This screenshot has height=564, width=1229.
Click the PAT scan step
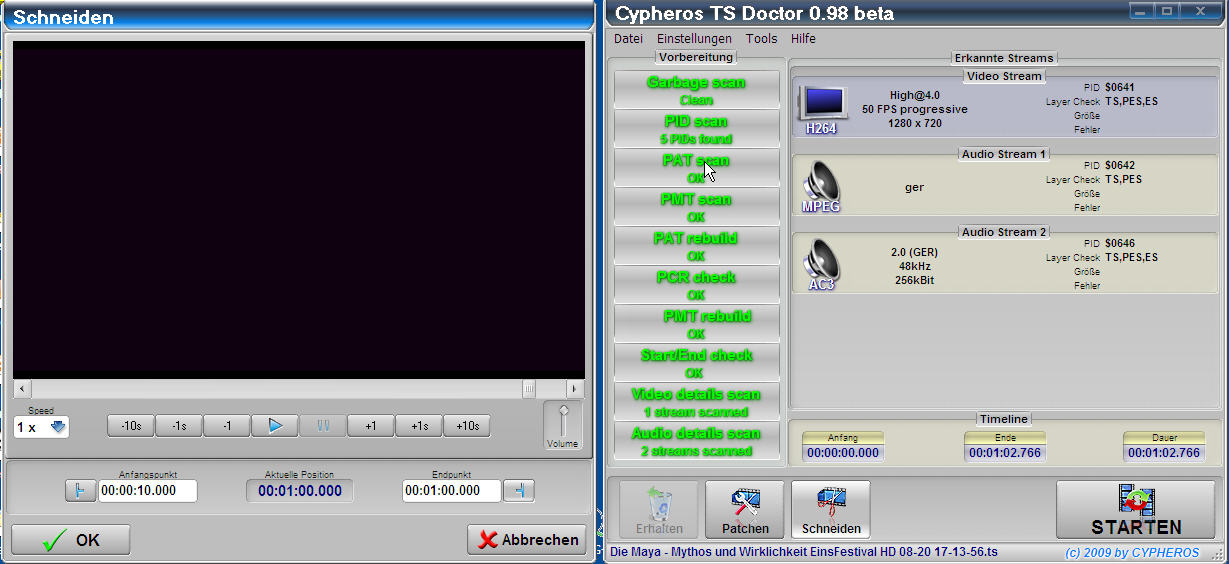pos(696,168)
